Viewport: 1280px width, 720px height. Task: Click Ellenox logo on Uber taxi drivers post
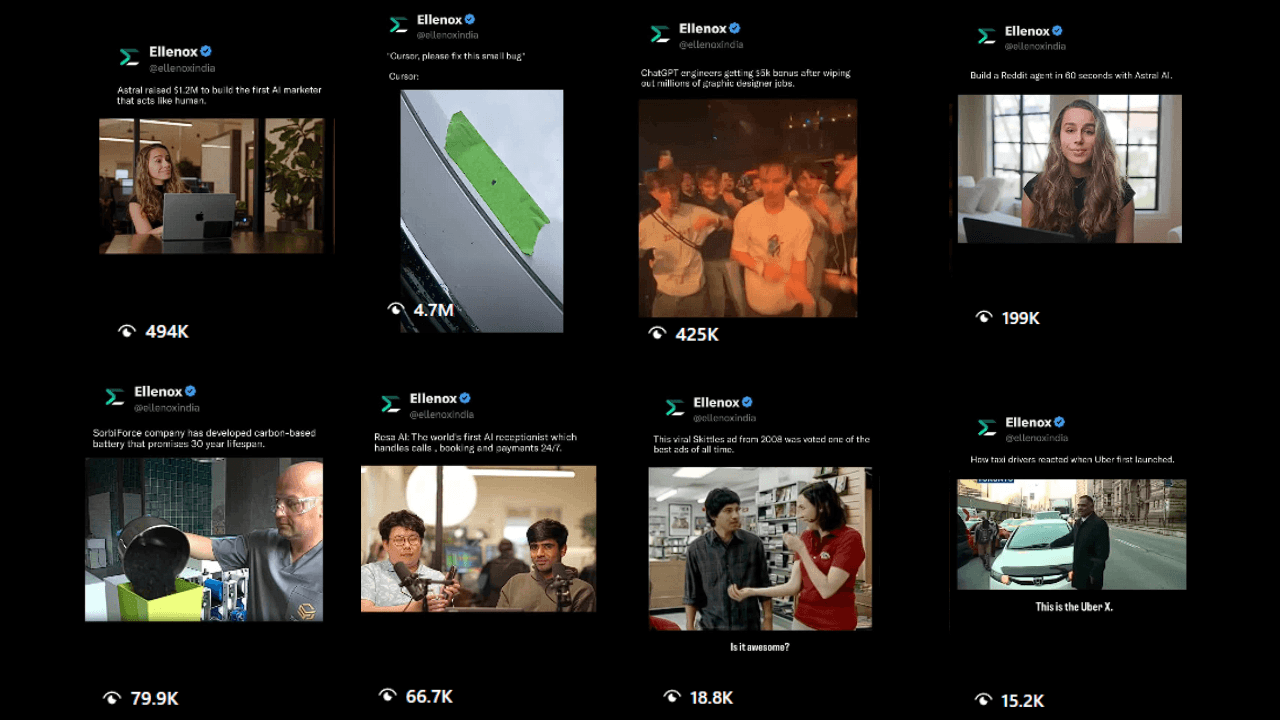(987, 427)
